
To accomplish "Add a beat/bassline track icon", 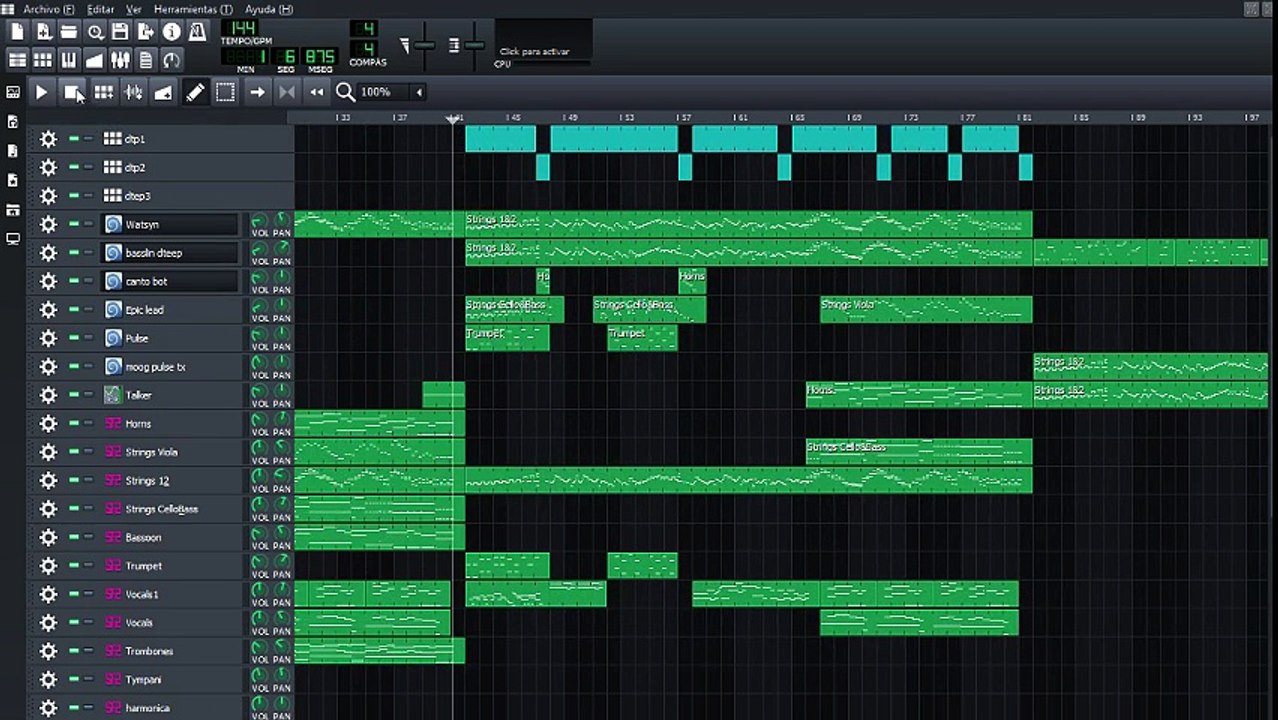I will (x=103, y=92).
